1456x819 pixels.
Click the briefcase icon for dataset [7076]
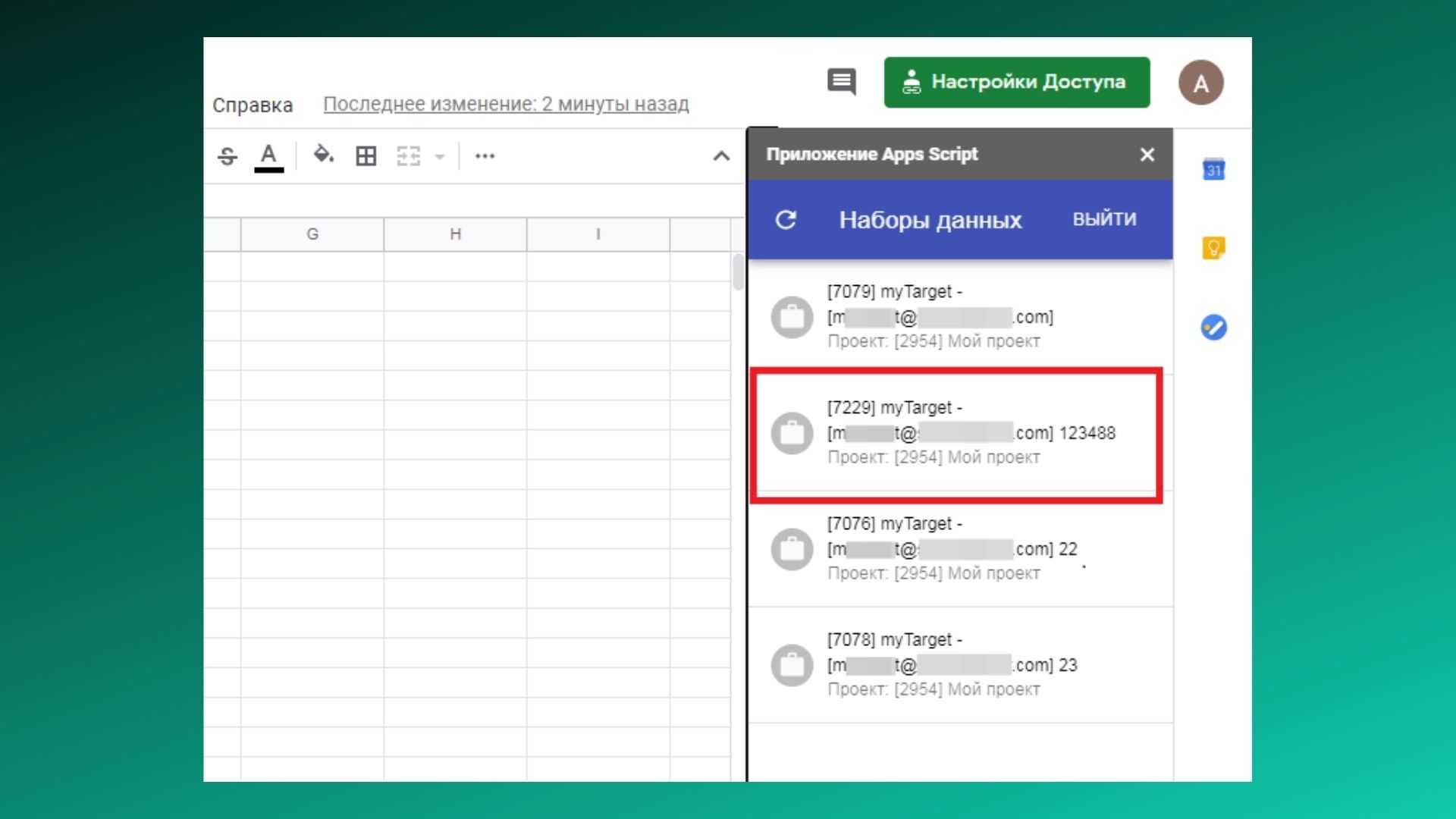coord(792,549)
